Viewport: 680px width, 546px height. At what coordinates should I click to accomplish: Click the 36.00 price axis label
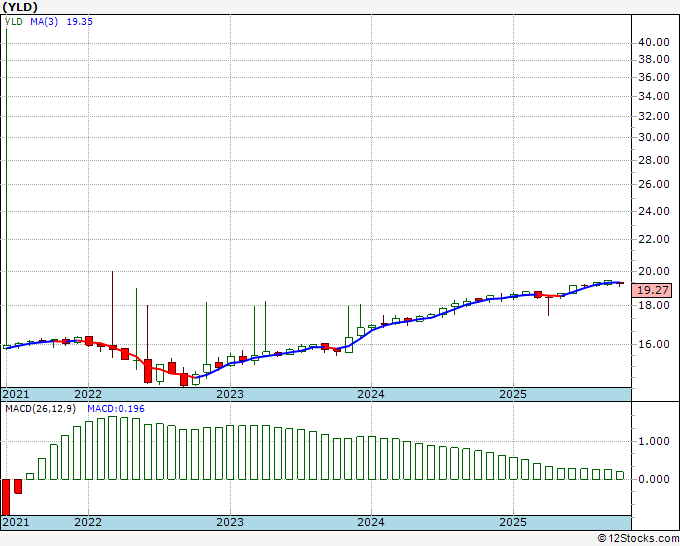pyautogui.click(x=654, y=78)
